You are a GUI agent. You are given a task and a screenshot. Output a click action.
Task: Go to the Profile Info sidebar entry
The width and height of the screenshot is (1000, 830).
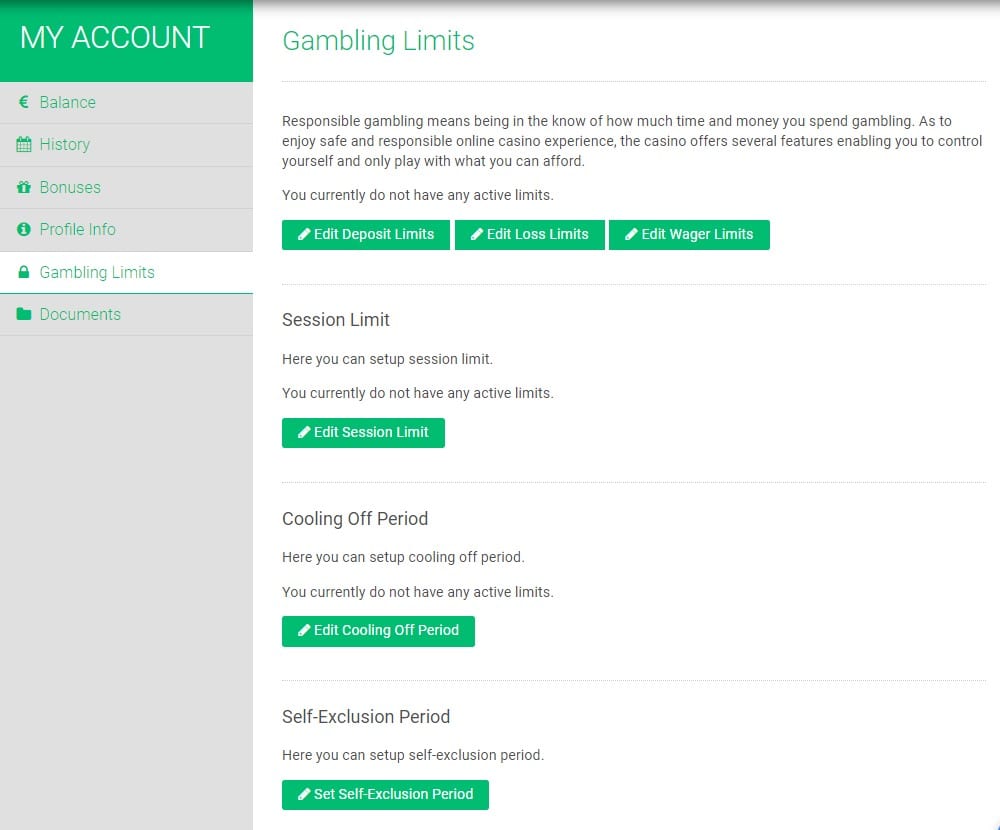78,230
